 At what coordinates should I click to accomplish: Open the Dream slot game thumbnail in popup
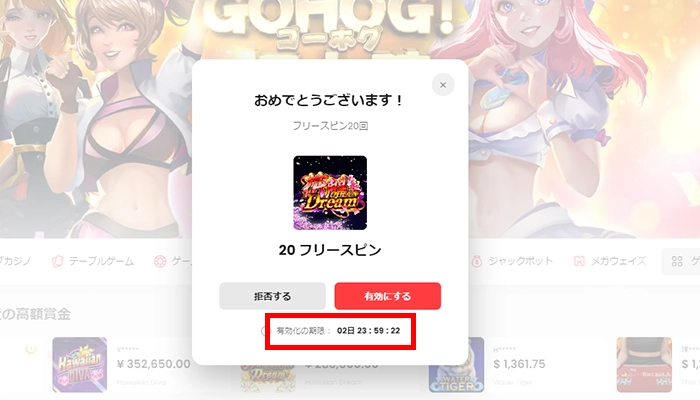point(330,193)
